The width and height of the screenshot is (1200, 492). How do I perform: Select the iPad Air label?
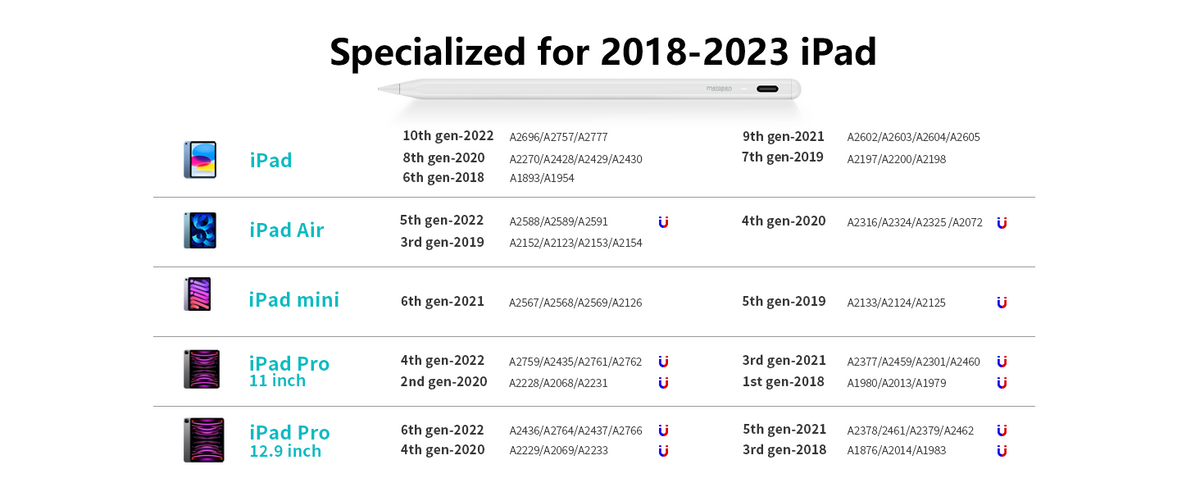pyautogui.click(x=287, y=230)
